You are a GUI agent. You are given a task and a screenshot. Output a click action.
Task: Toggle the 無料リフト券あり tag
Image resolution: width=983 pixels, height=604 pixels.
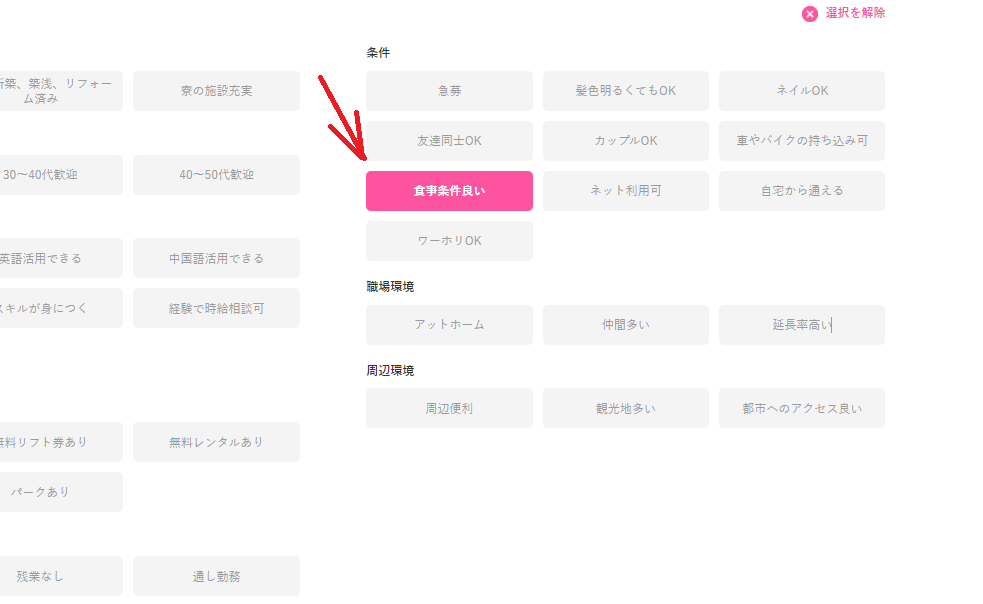tap(61, 442)
